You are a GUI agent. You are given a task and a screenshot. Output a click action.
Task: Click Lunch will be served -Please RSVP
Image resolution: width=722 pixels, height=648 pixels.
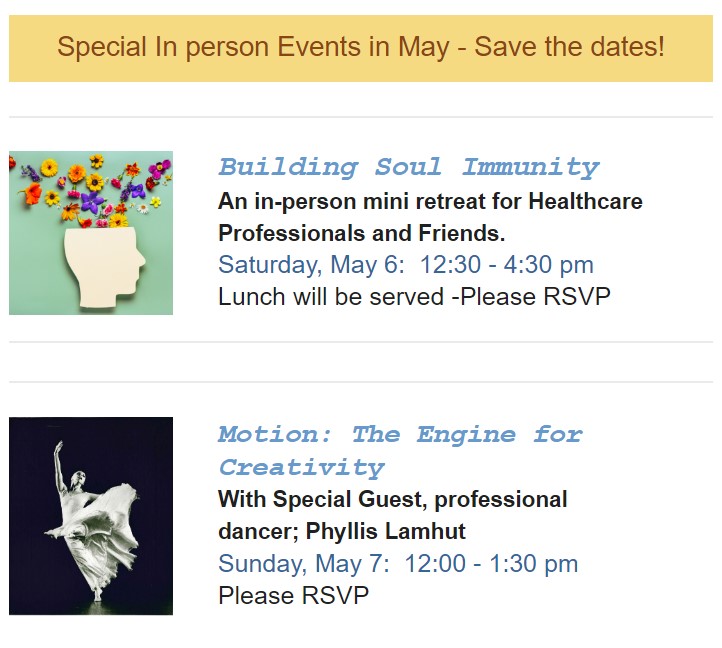(x=414, y=297)
